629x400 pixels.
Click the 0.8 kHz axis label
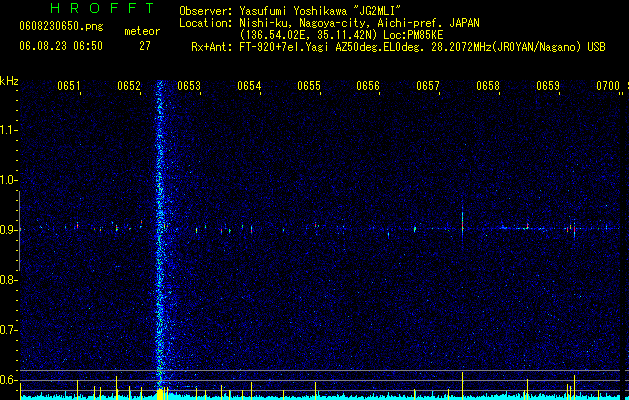click(8, 280)
